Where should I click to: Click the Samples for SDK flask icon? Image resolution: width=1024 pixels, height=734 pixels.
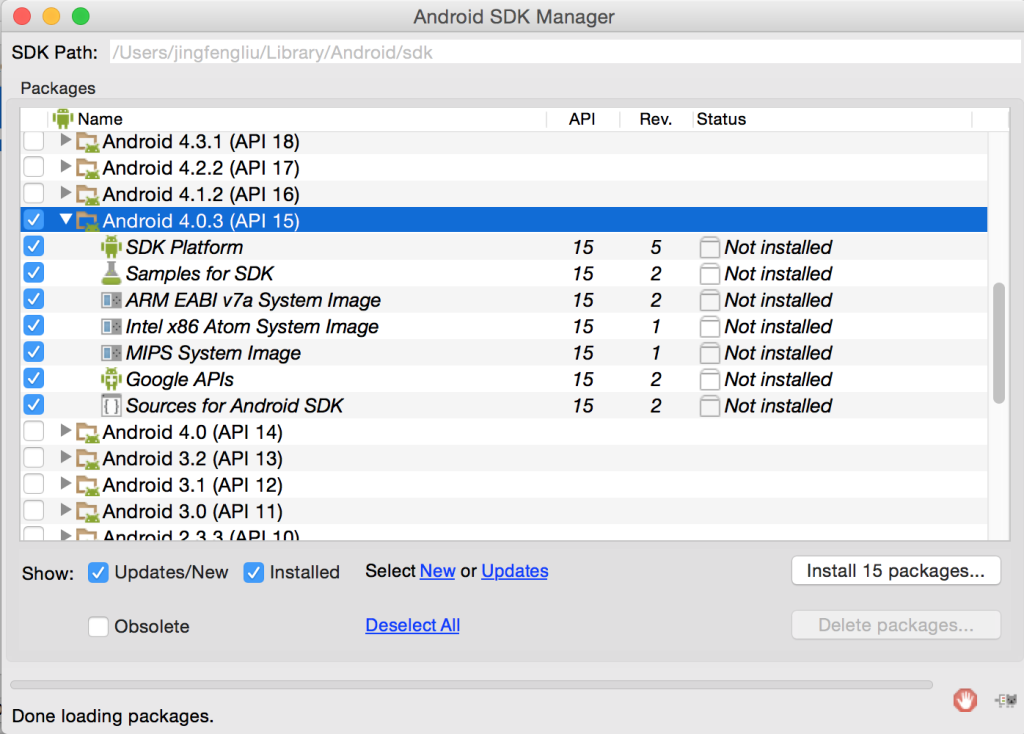[111, 274]
